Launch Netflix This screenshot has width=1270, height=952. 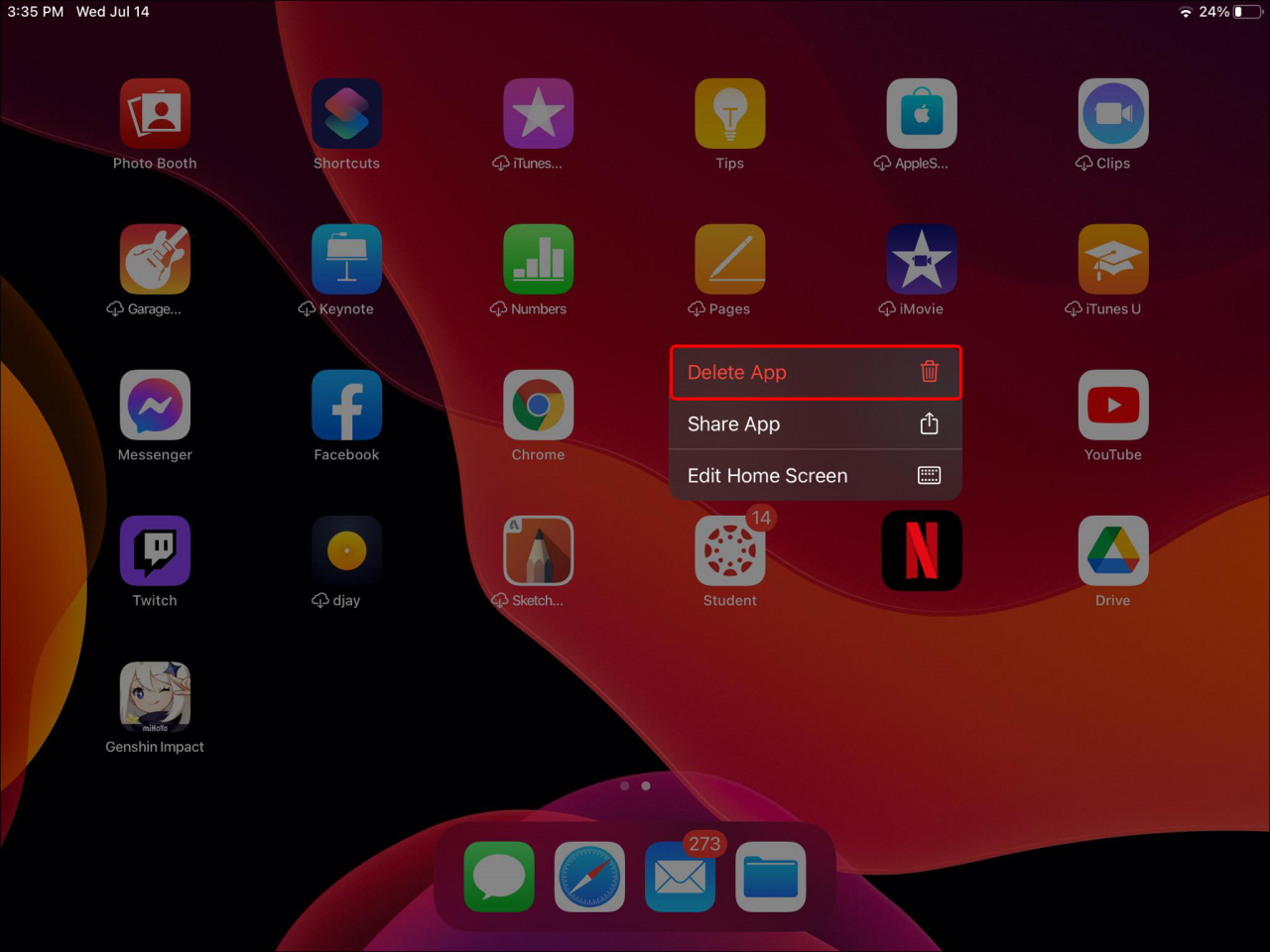click(x=921, y=550)
